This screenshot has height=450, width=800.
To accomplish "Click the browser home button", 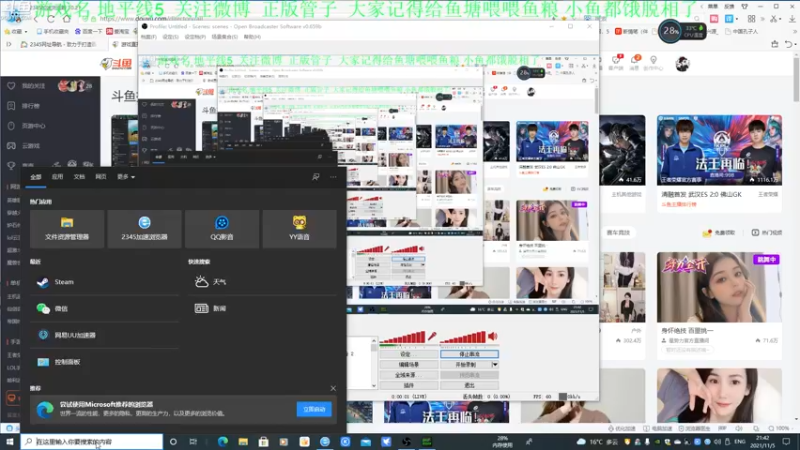I will (66, 19).
